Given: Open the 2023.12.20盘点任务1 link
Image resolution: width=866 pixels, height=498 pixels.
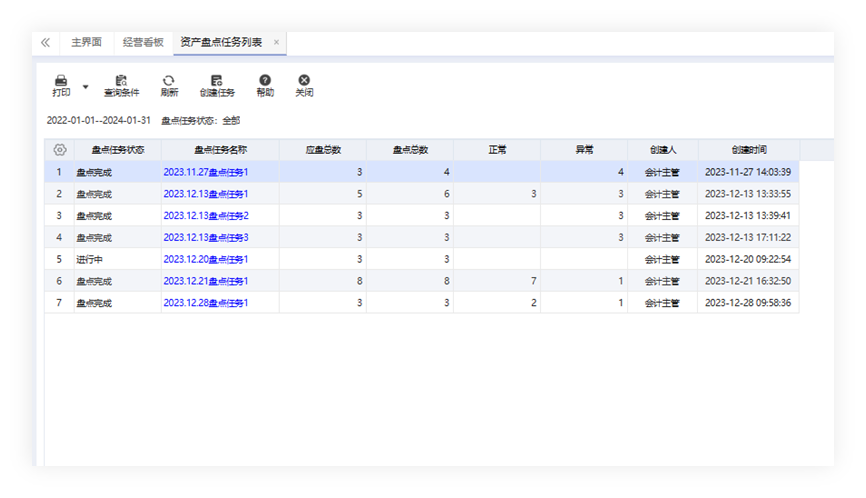Looking at the screenshot, I should (x=206, y=260).
